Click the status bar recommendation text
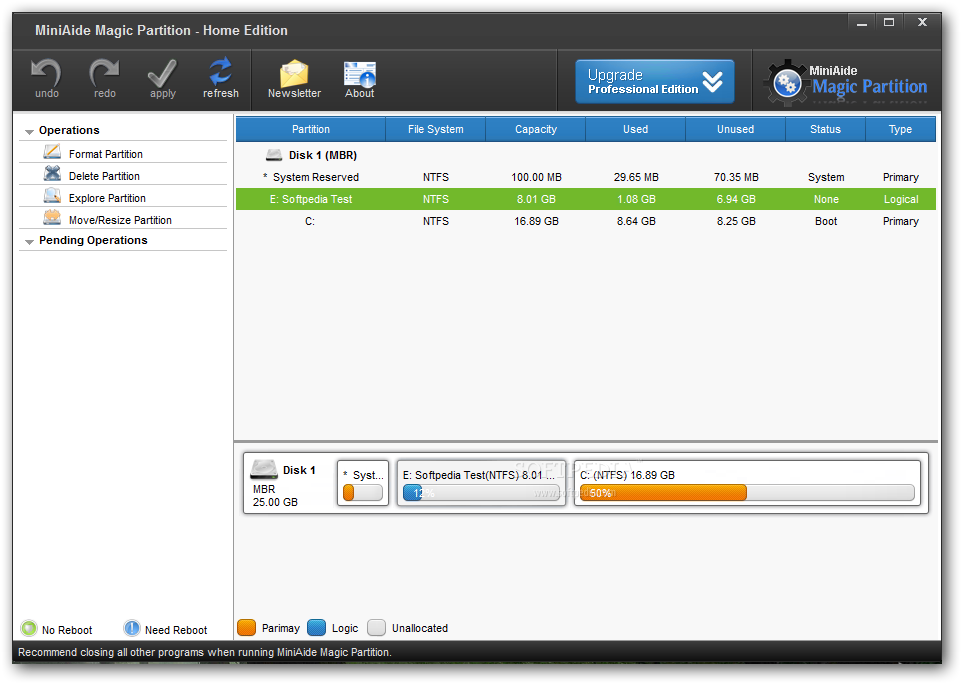Viewport: 962px width, 684px height. 204,652
